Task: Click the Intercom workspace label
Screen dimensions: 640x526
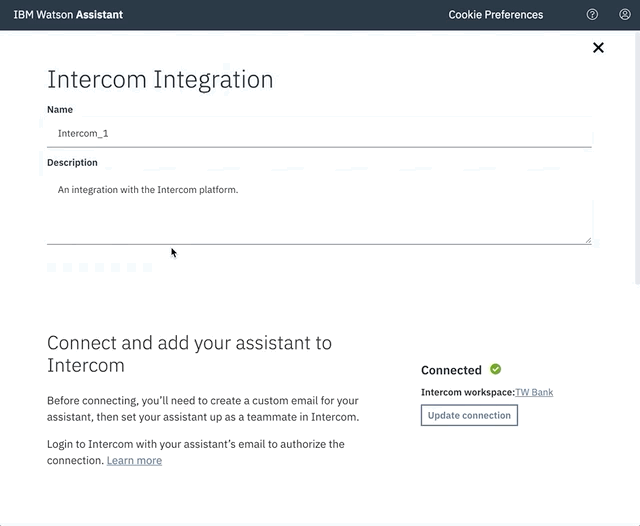Action: tap(467, 392)
